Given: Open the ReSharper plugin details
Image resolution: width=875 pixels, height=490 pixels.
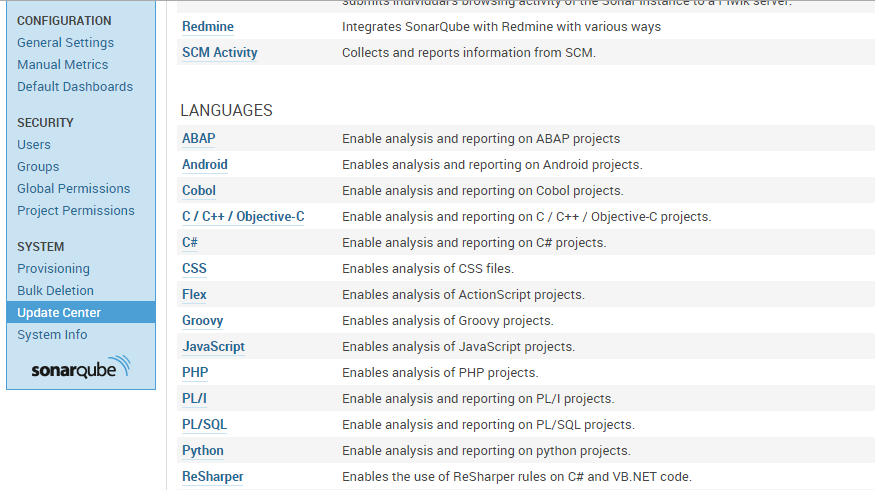Looking at the screenshot, I should coord(213,477).
